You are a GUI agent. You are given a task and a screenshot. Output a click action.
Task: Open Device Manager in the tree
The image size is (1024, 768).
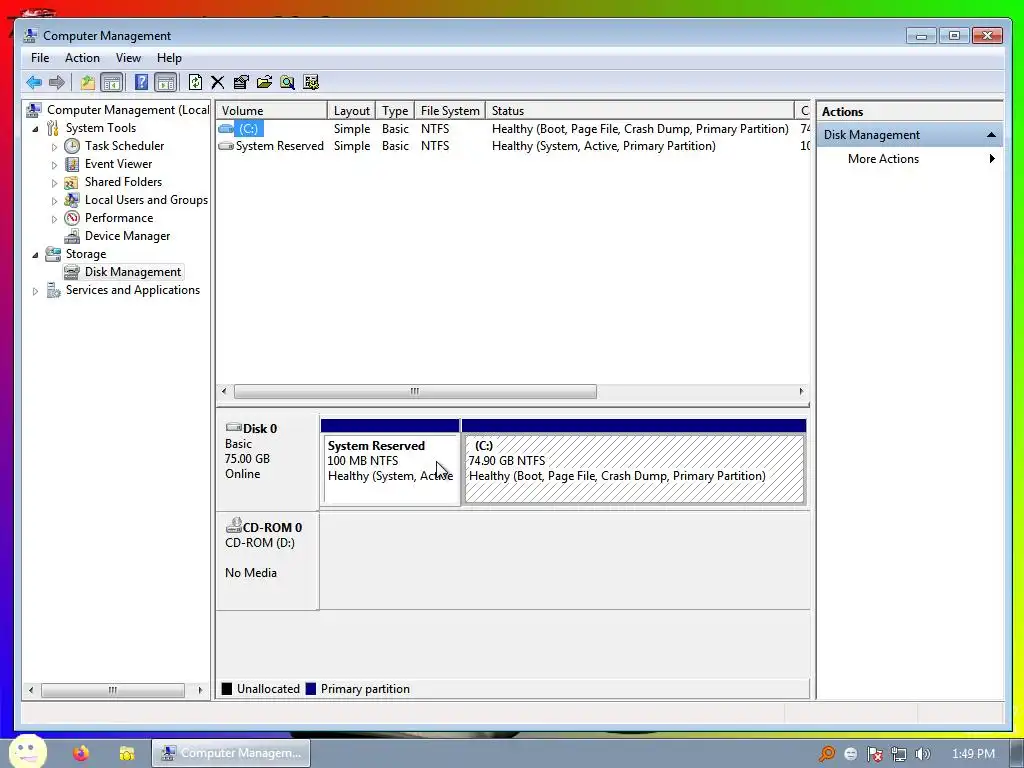coord(127,236)
